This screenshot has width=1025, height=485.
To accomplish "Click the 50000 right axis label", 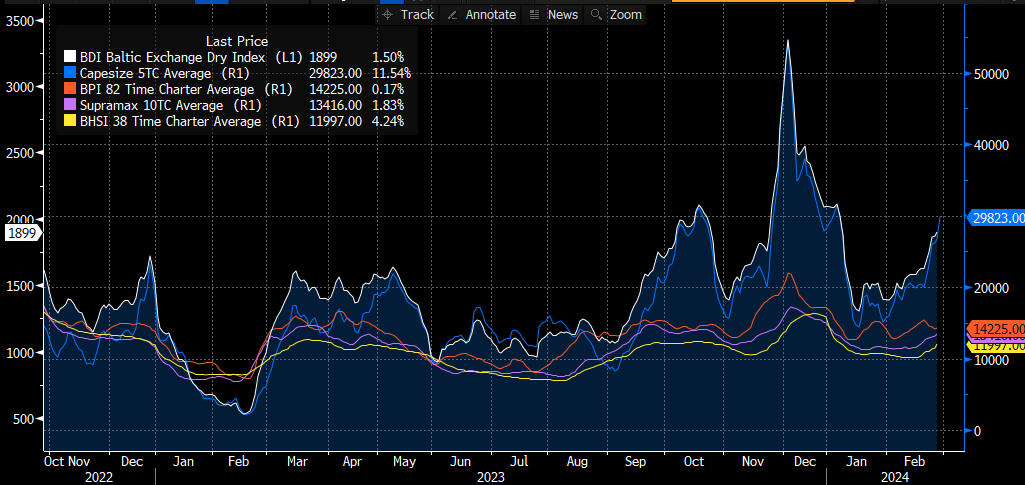I will pos(991,74).
